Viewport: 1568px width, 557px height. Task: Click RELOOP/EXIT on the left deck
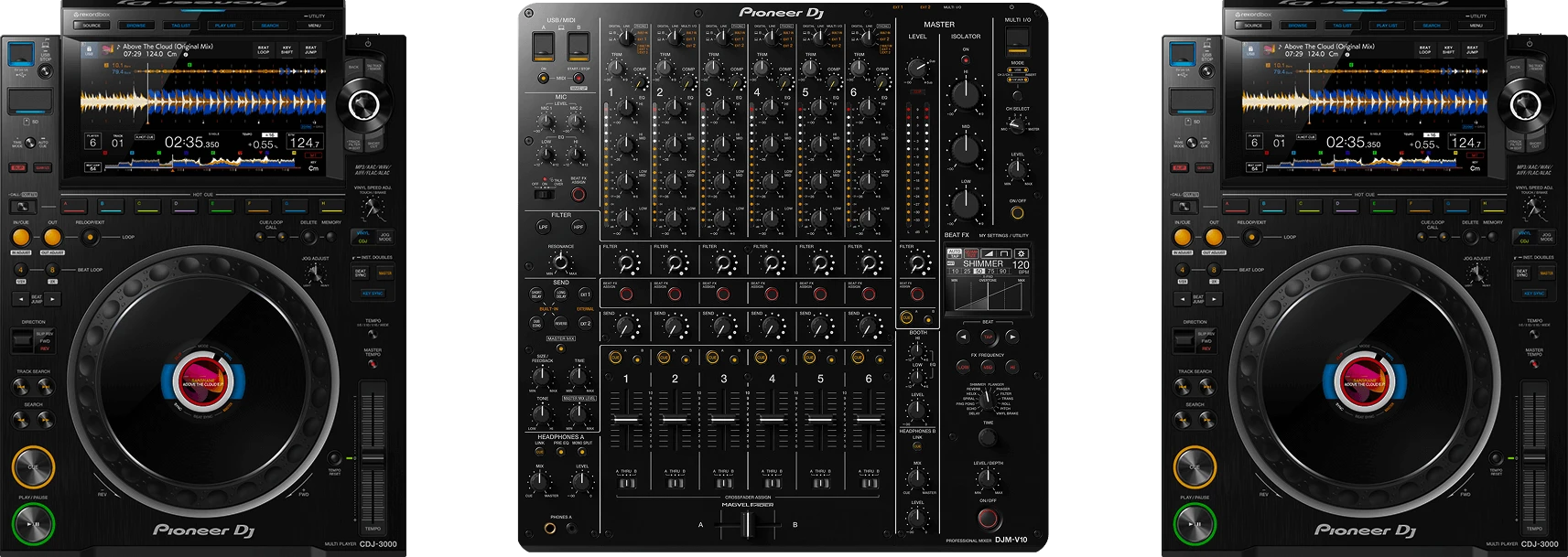click(90, 237)
